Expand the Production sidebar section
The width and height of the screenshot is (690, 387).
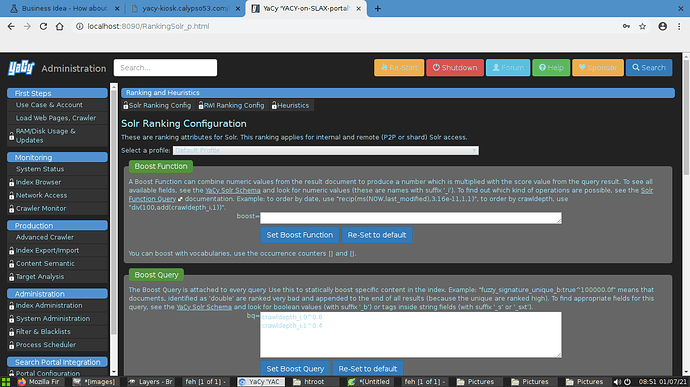(x=57, y=225)
